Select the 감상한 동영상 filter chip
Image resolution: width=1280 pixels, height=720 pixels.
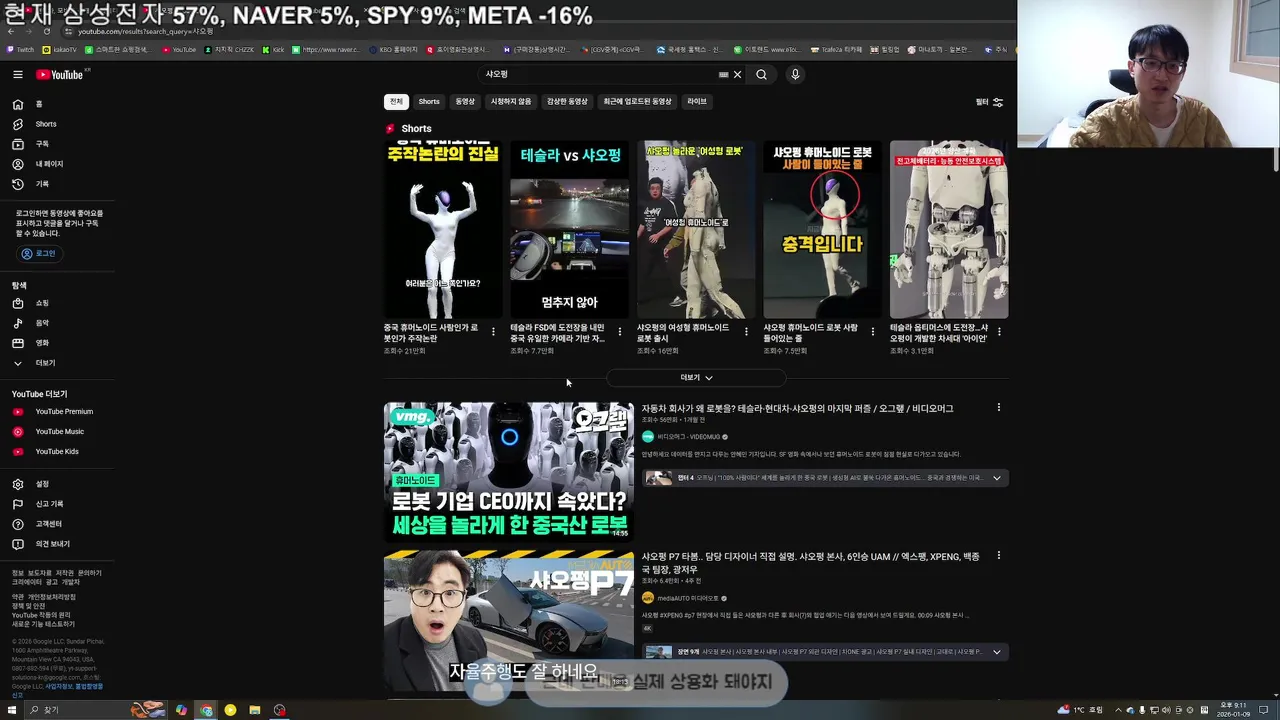coord(567,101)
